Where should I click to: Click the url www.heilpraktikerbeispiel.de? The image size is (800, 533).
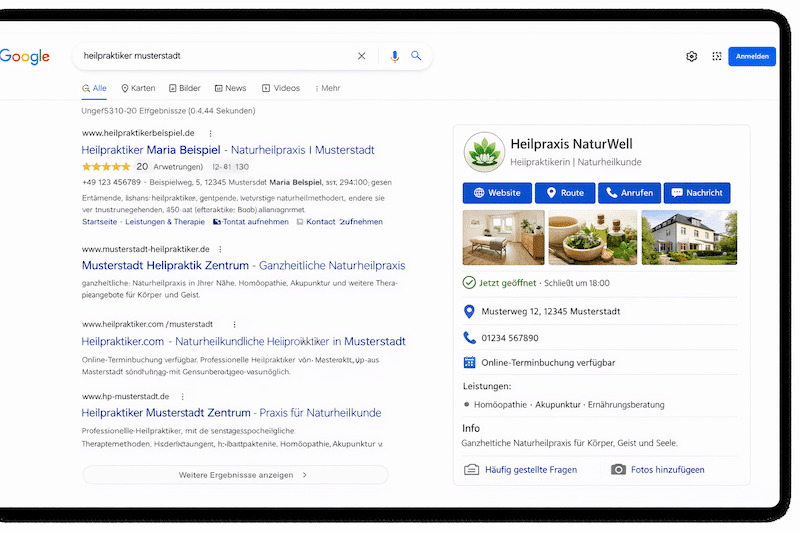[x=138, y=133]
